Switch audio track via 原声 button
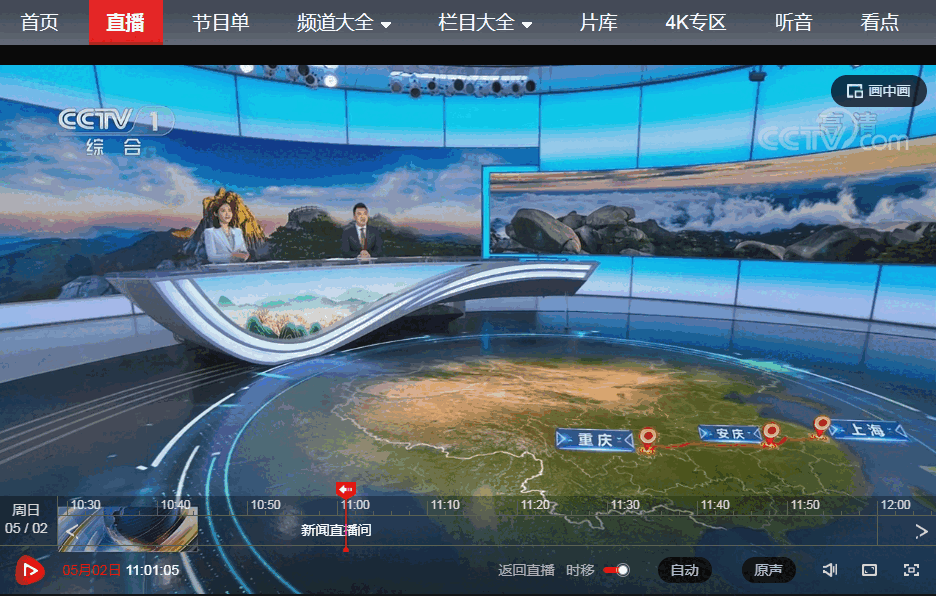The width and height of the screenshot is (936, 596). (x=768, y=570)
